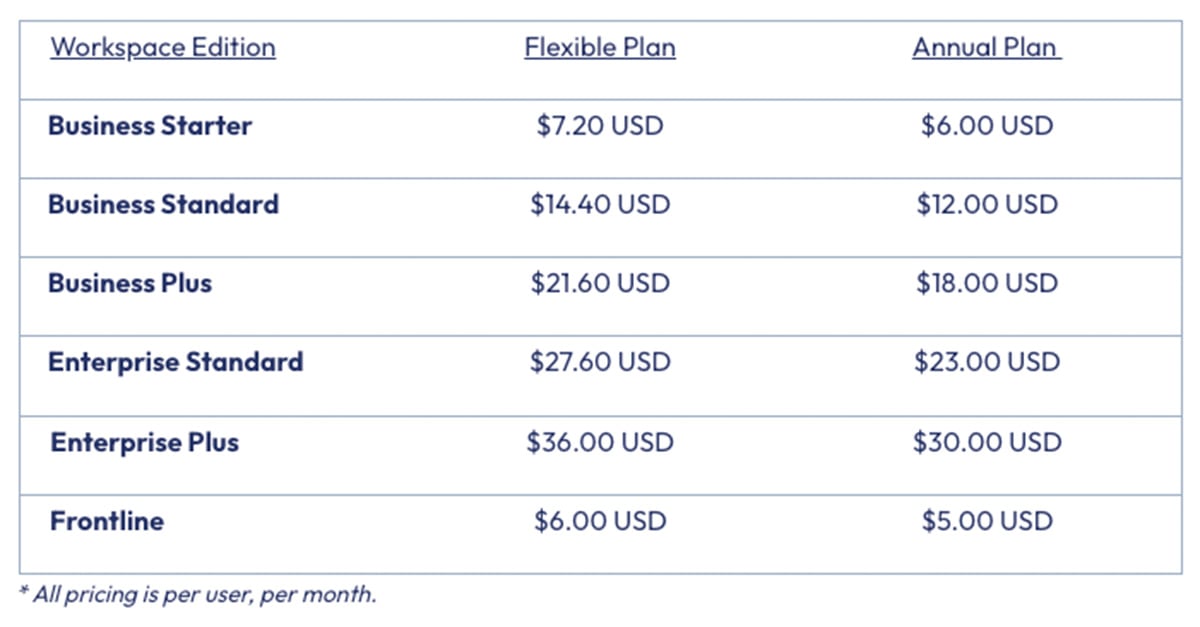Image resolution: width=1200 pixels, height=627 pixels.
Task: Select the Business Standard edition name
Action: [163, 205]
